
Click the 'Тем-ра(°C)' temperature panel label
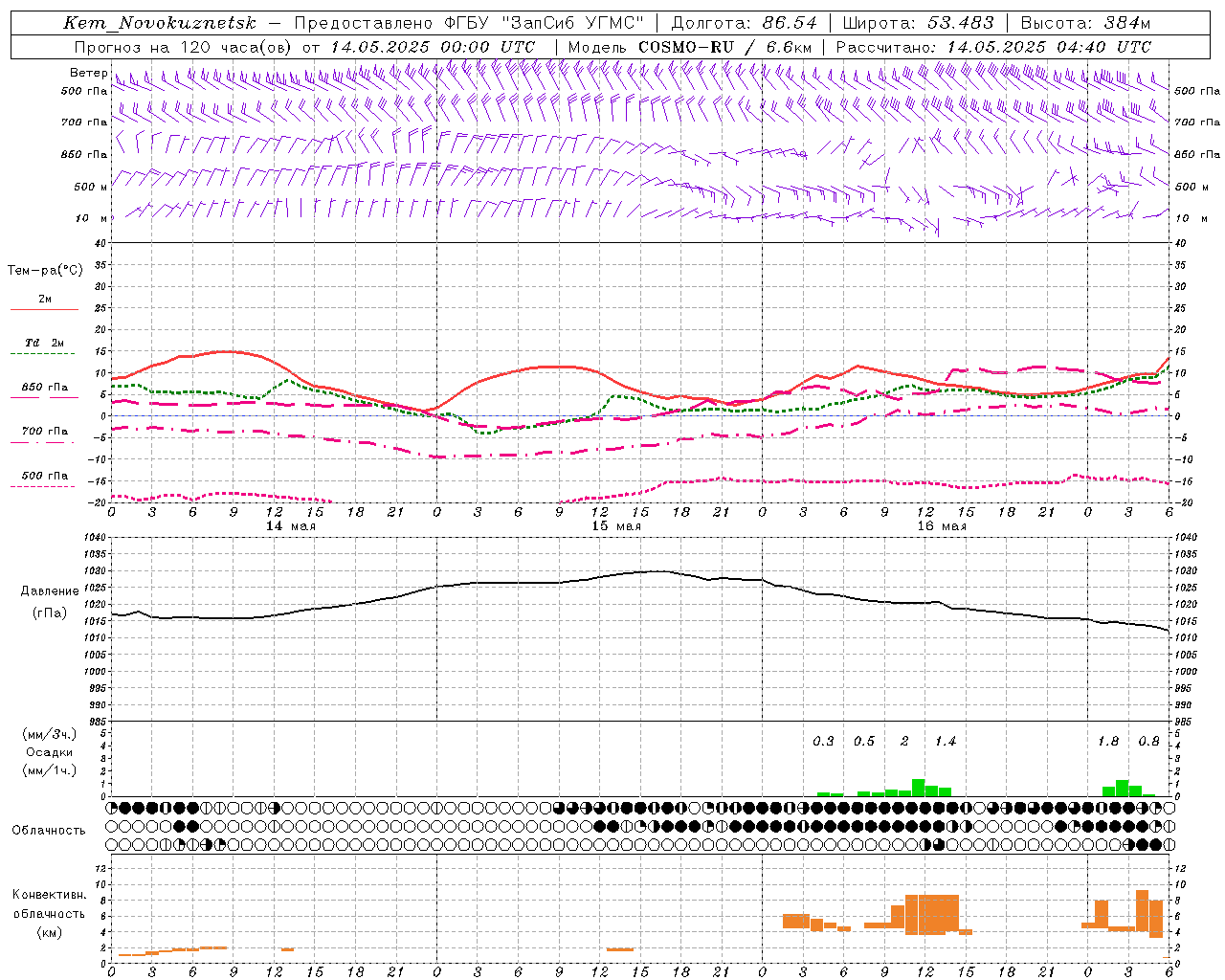pos(45,271)
